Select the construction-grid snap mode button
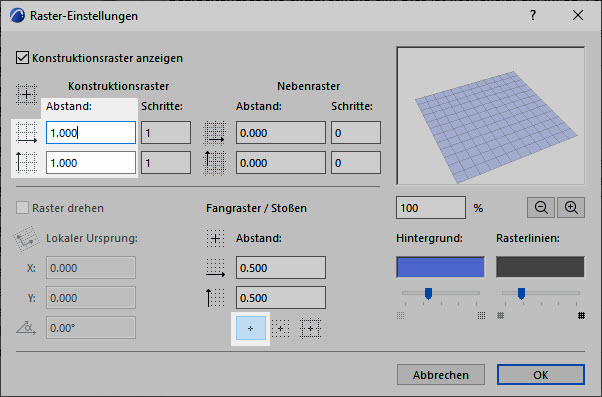The width and height of the screenshot is (602, 397). pos(310,328)
